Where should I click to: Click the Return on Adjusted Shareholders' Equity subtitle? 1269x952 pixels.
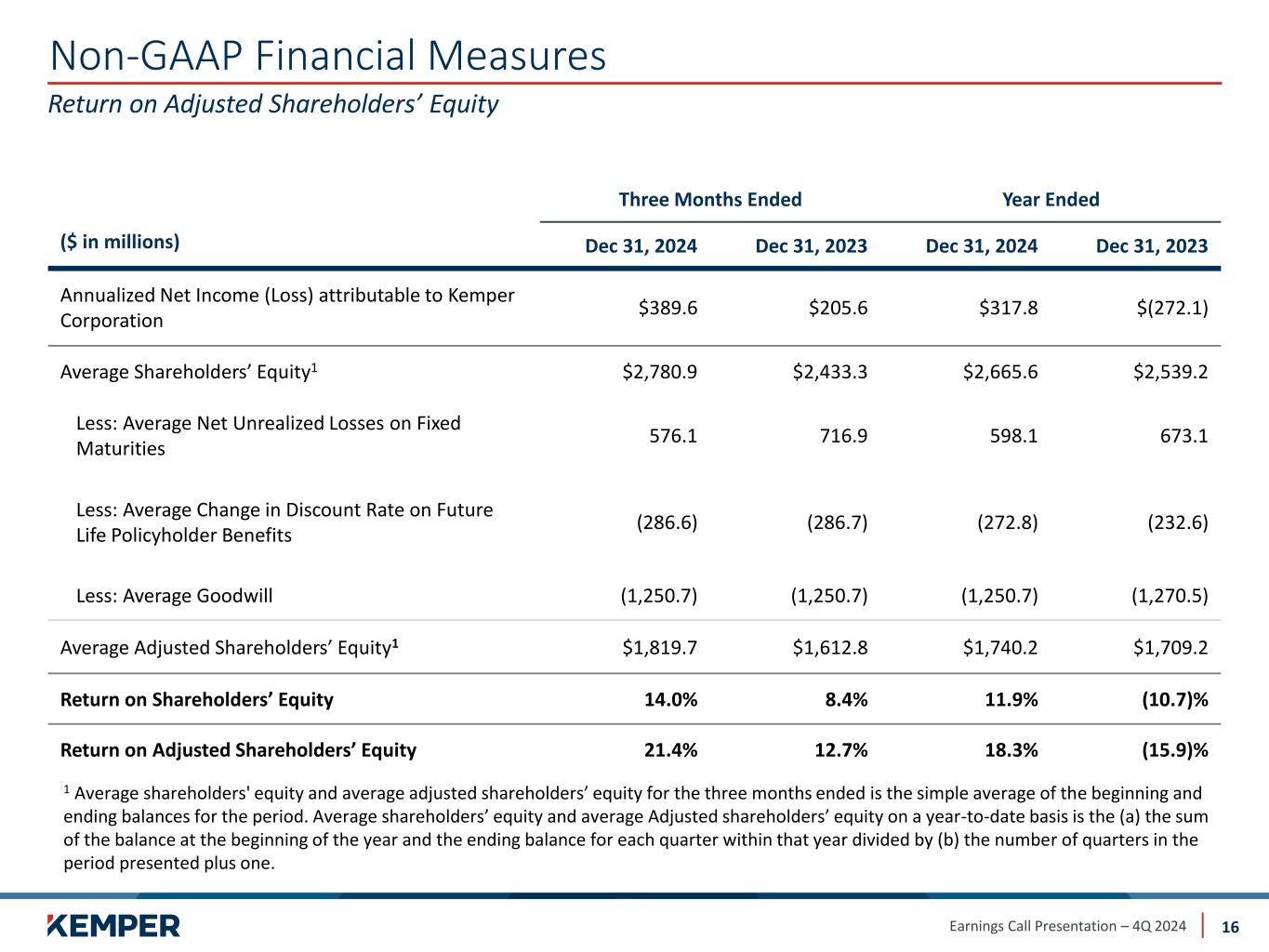[273, 104]
